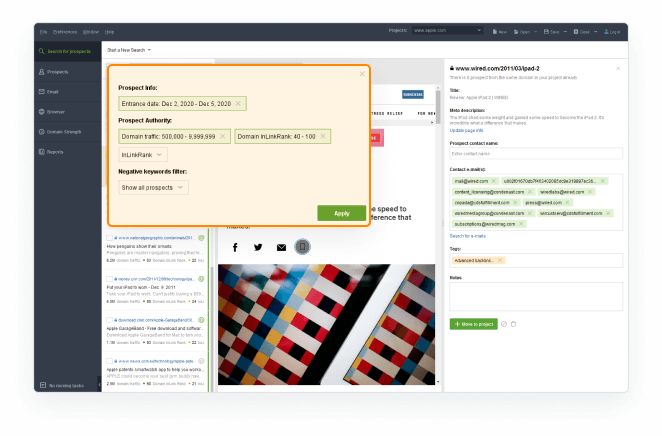
Task: Click status icon on nationalgeographic.com prospect
Action: [201, 238]
